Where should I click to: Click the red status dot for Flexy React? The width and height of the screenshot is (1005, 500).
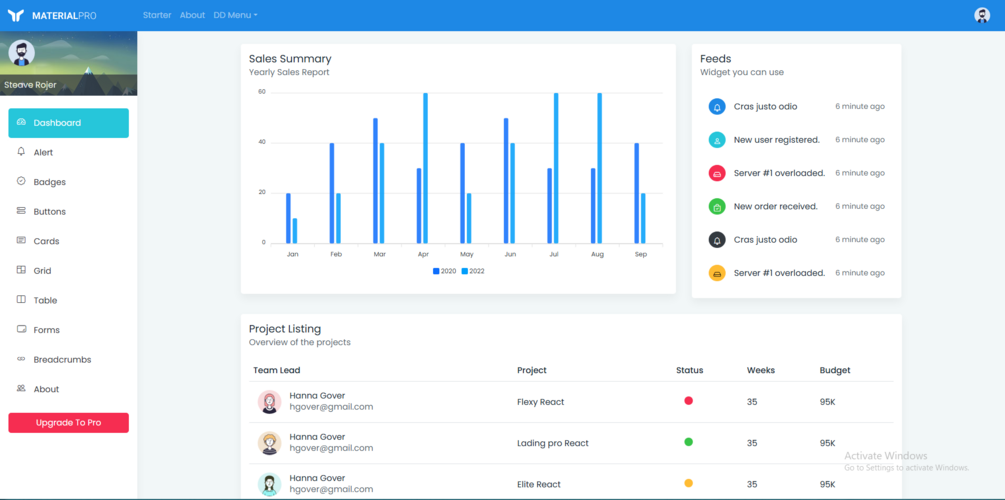tap(688, 401)
